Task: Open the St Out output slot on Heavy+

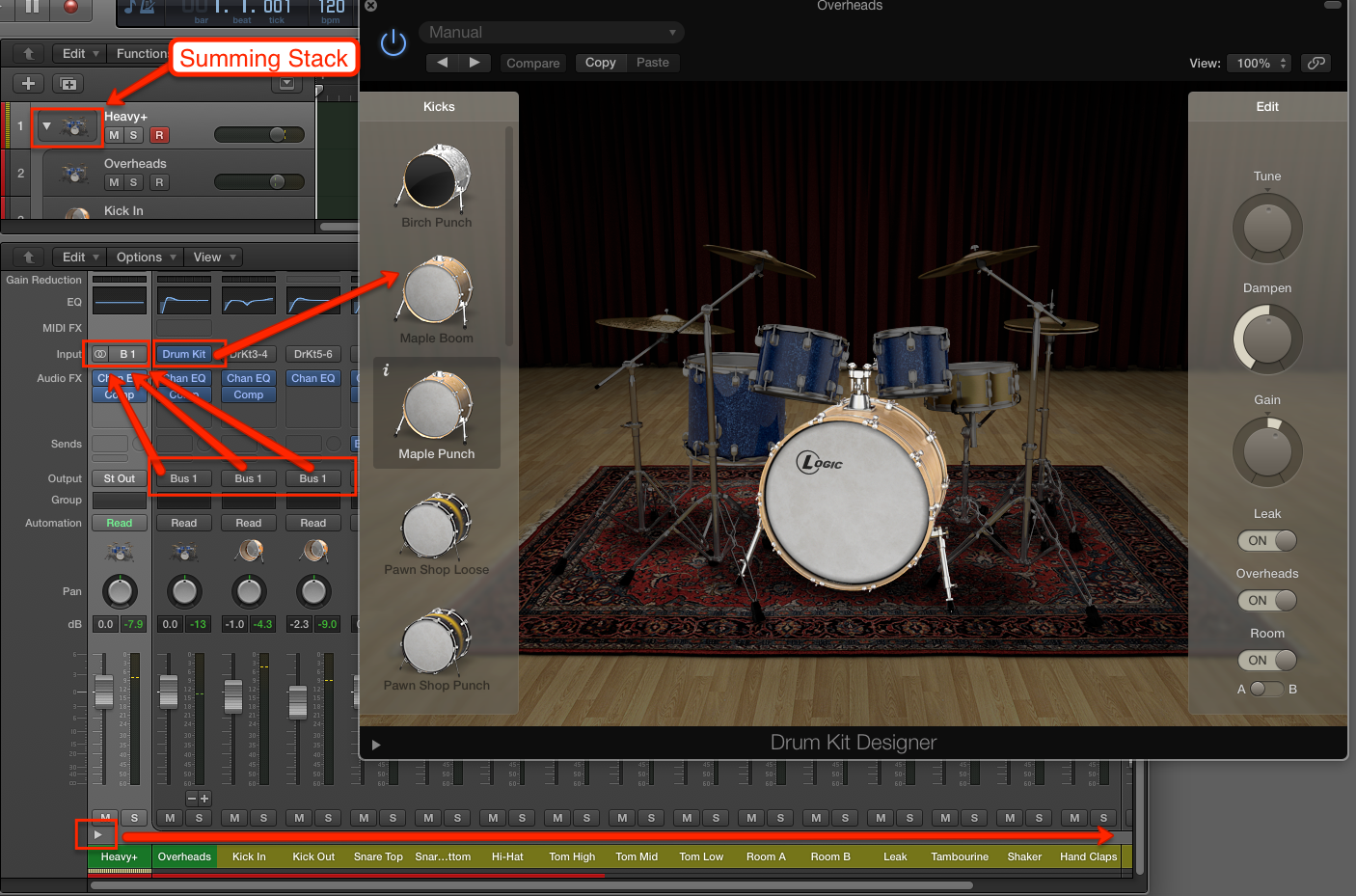Action: [120, 478]
